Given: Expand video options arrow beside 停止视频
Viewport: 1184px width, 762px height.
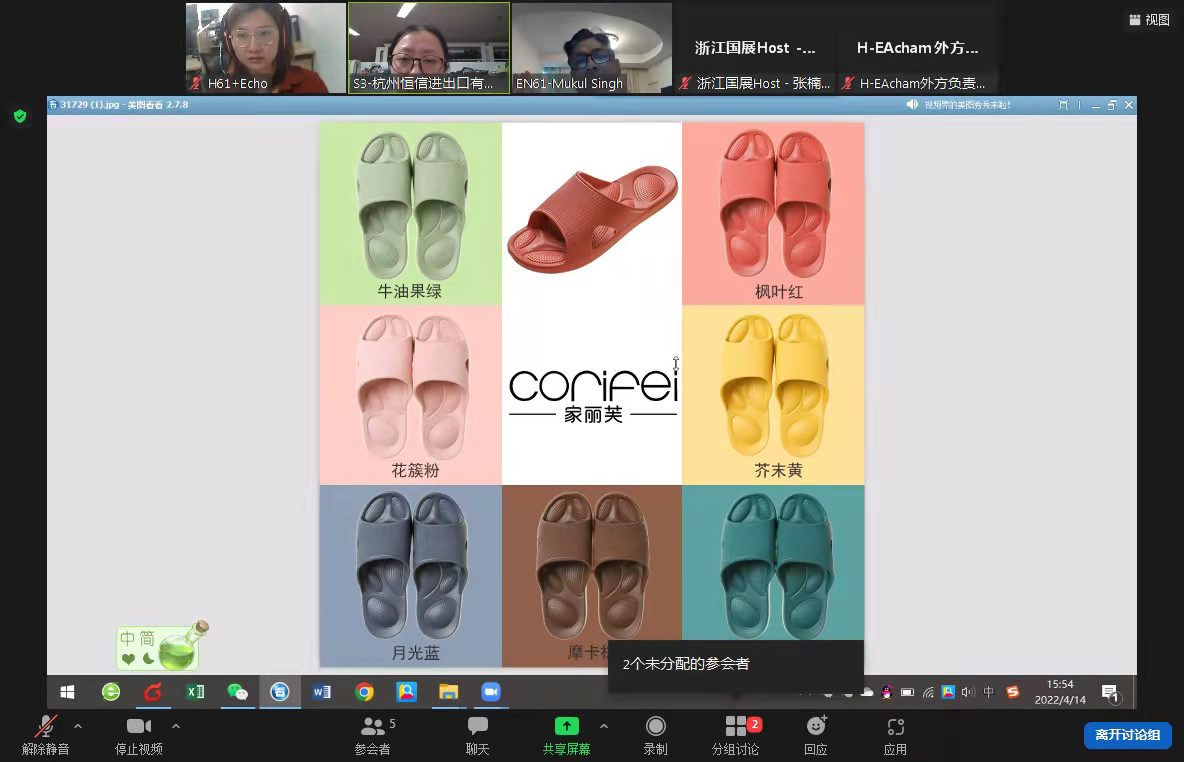Looking at the screenshot, I should (176, 726).
